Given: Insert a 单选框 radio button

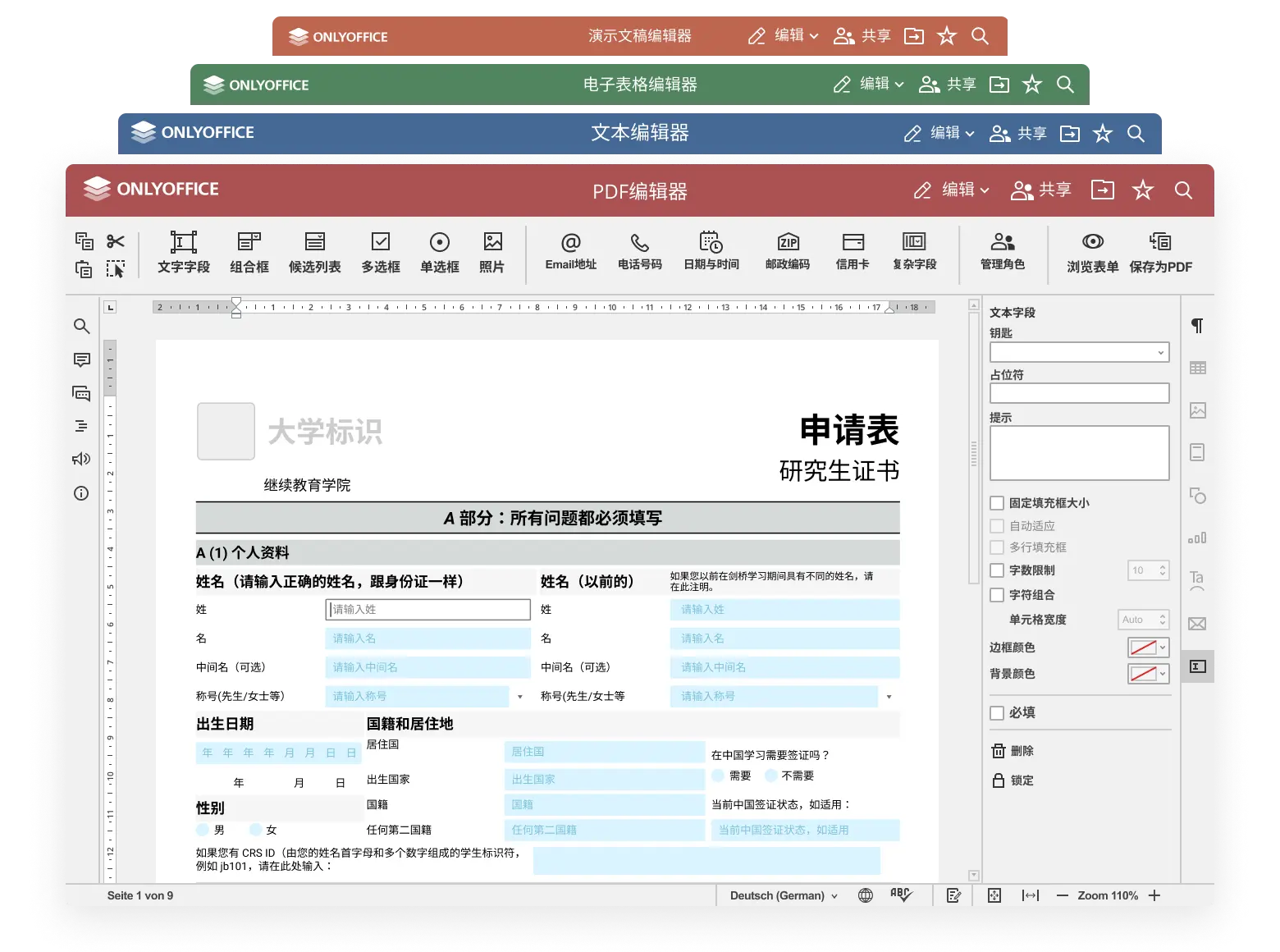Looking at the screenshot, I should coord(440,252).
